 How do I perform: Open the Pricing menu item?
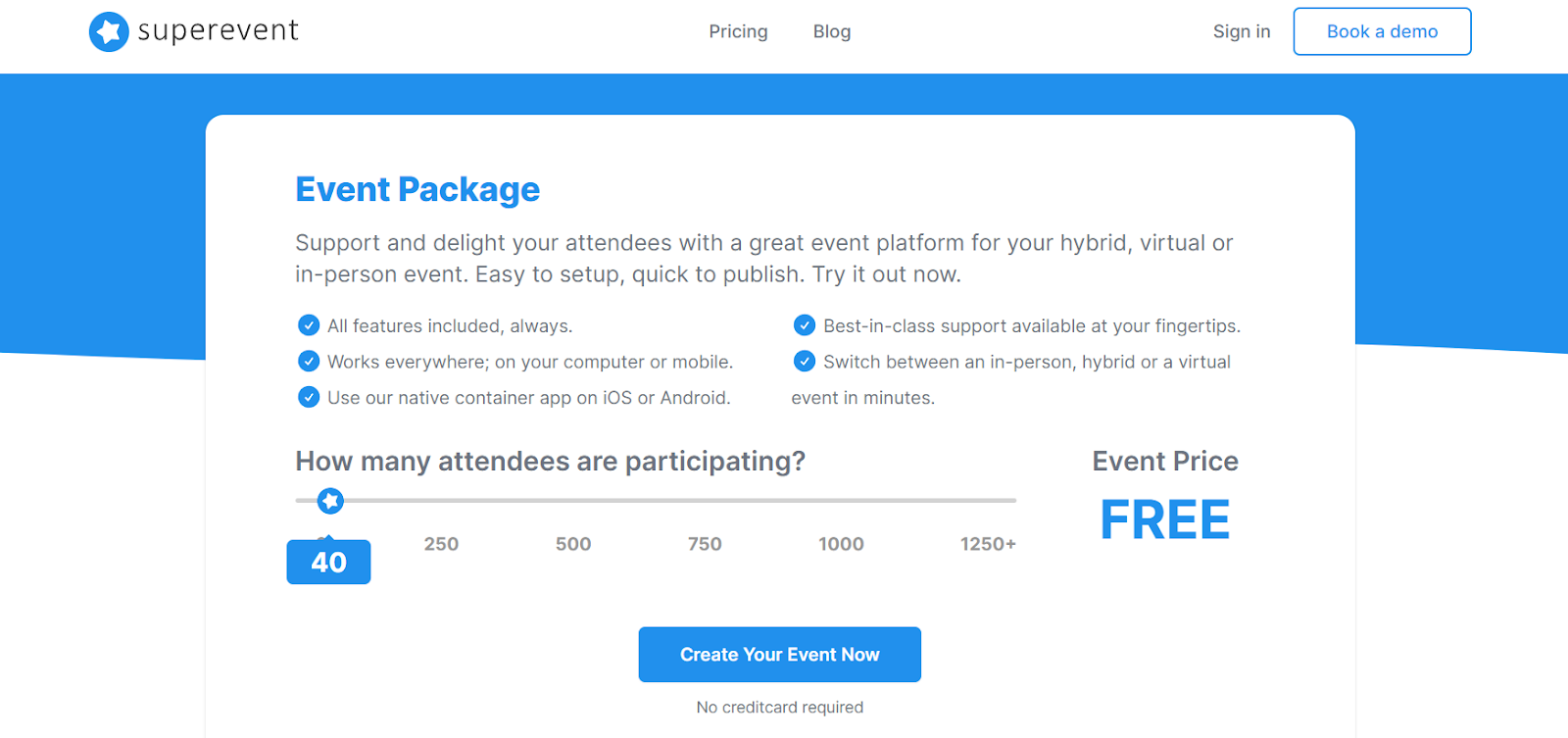pos(738,31)
